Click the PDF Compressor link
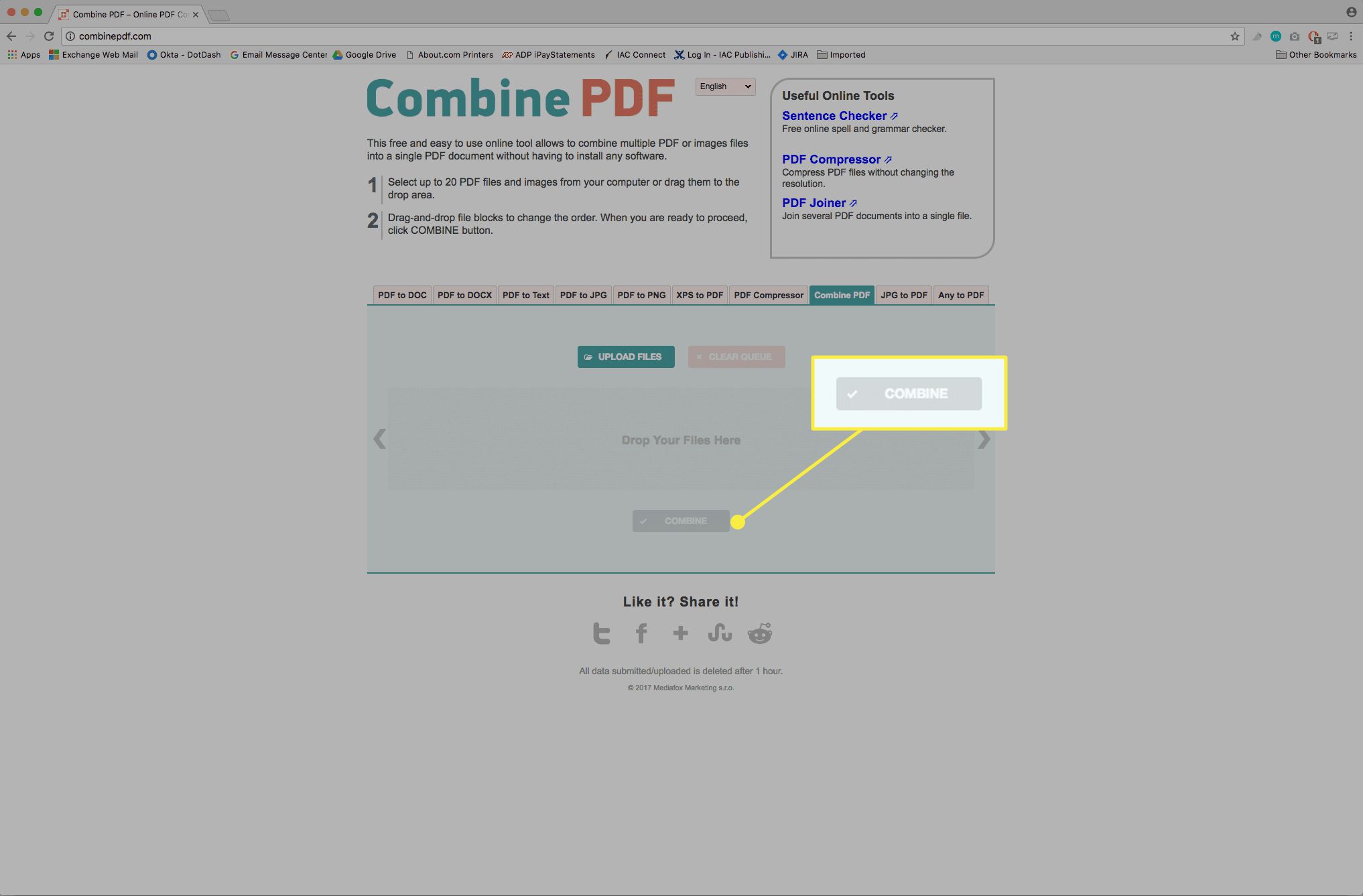Image resolution: width=1363 pixels, height=896 pixels. point(830,159)
